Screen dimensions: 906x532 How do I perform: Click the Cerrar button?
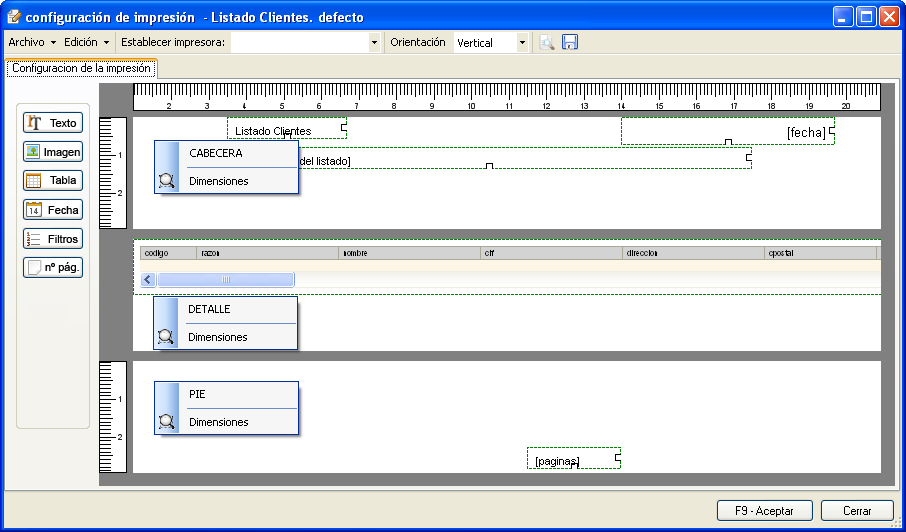tap(856, 510)
